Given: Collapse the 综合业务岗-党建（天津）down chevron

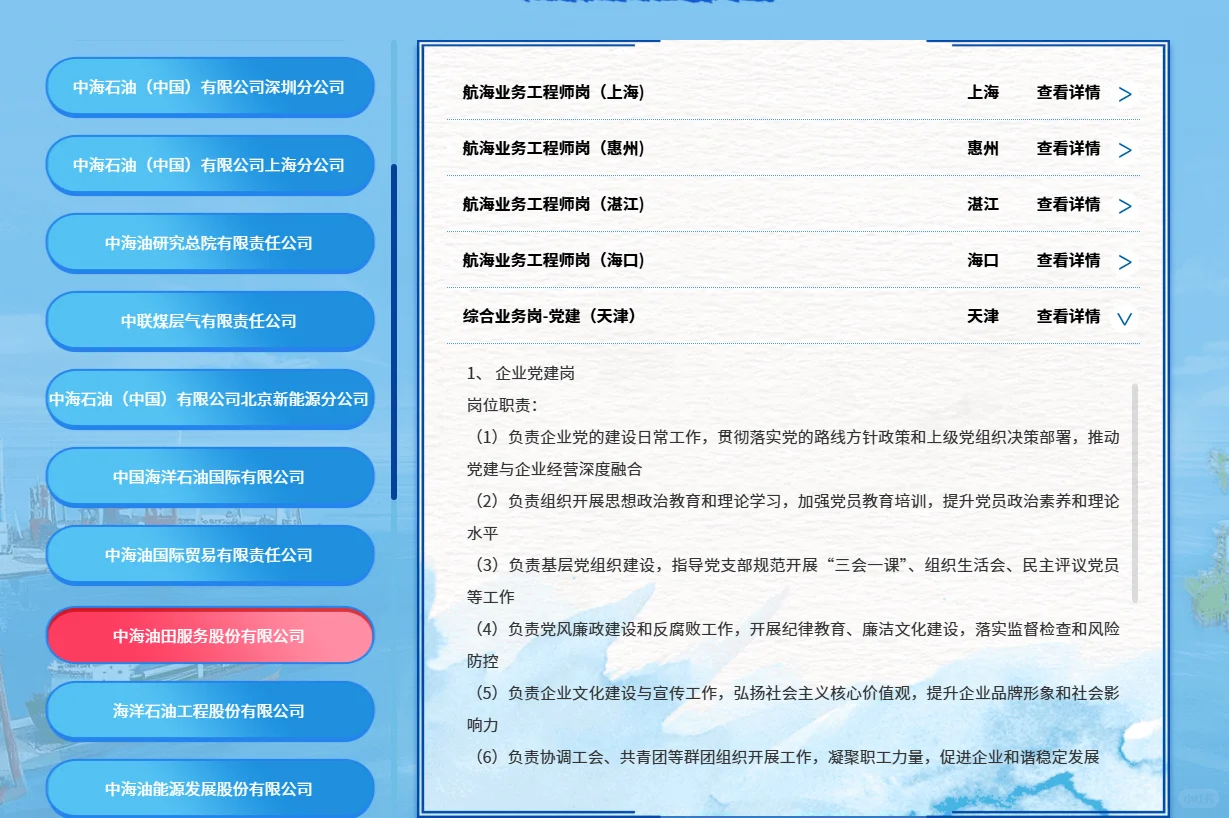Looking at the screenshot, I should [x=1125, y=318].
